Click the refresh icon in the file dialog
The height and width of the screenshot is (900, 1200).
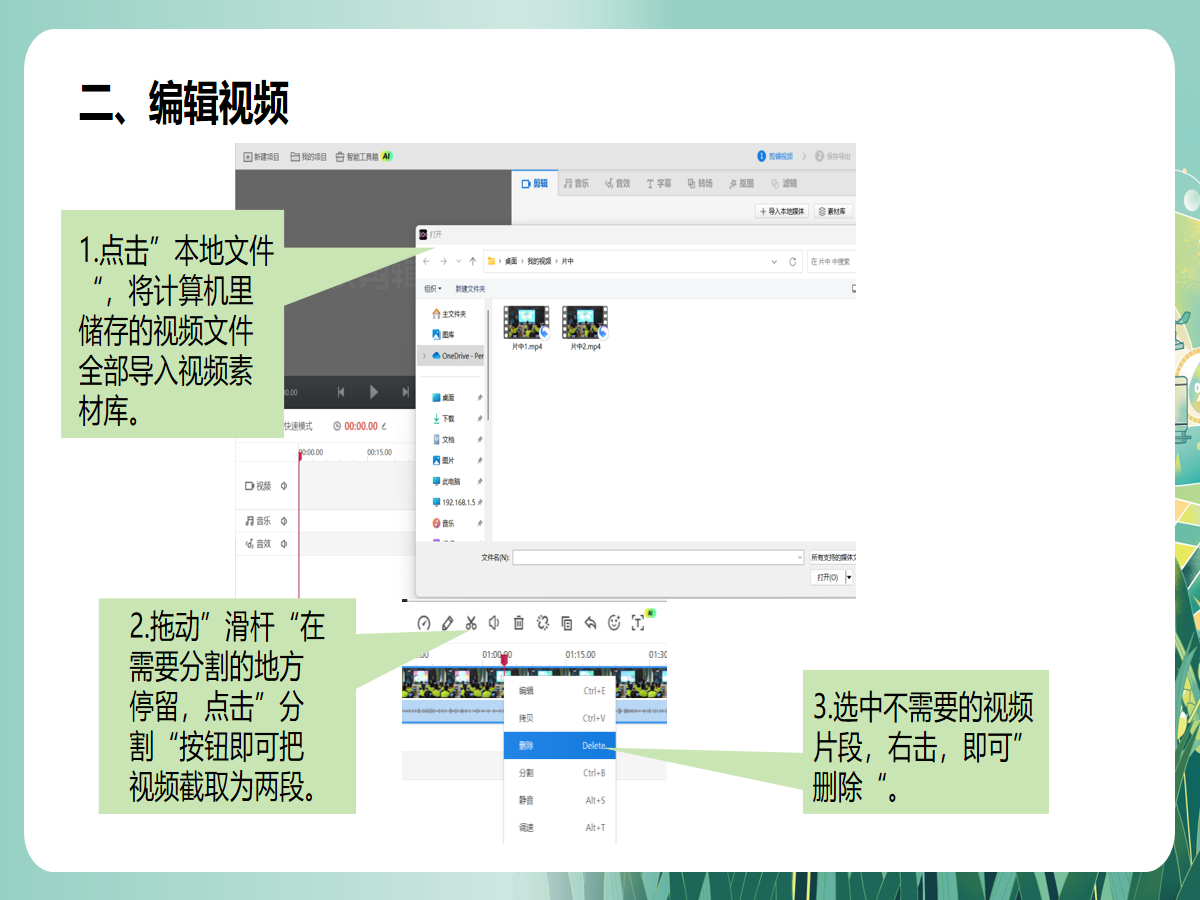(793, 262)
